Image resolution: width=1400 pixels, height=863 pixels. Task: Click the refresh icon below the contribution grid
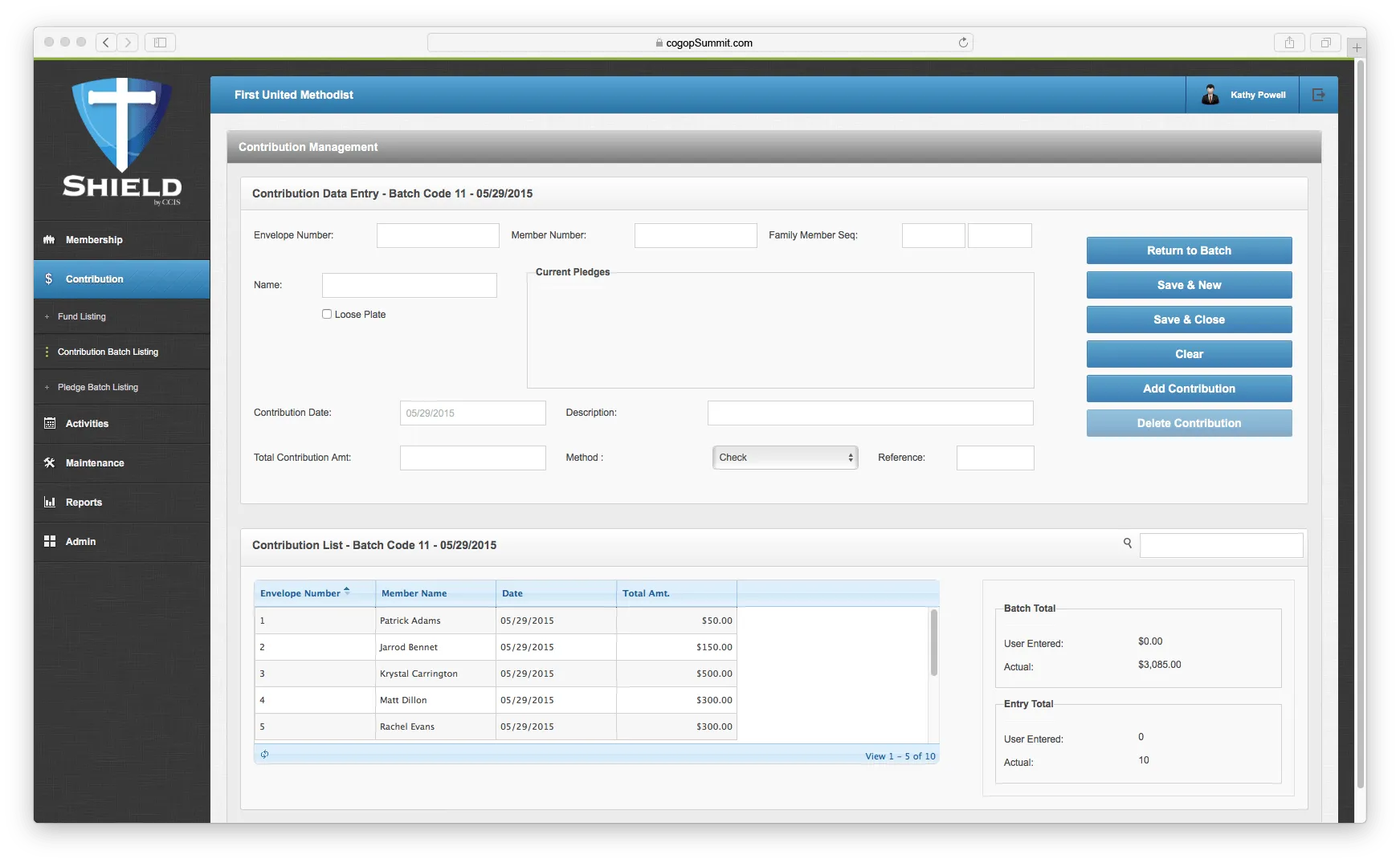pyautogui.click(x=264, y=755)
